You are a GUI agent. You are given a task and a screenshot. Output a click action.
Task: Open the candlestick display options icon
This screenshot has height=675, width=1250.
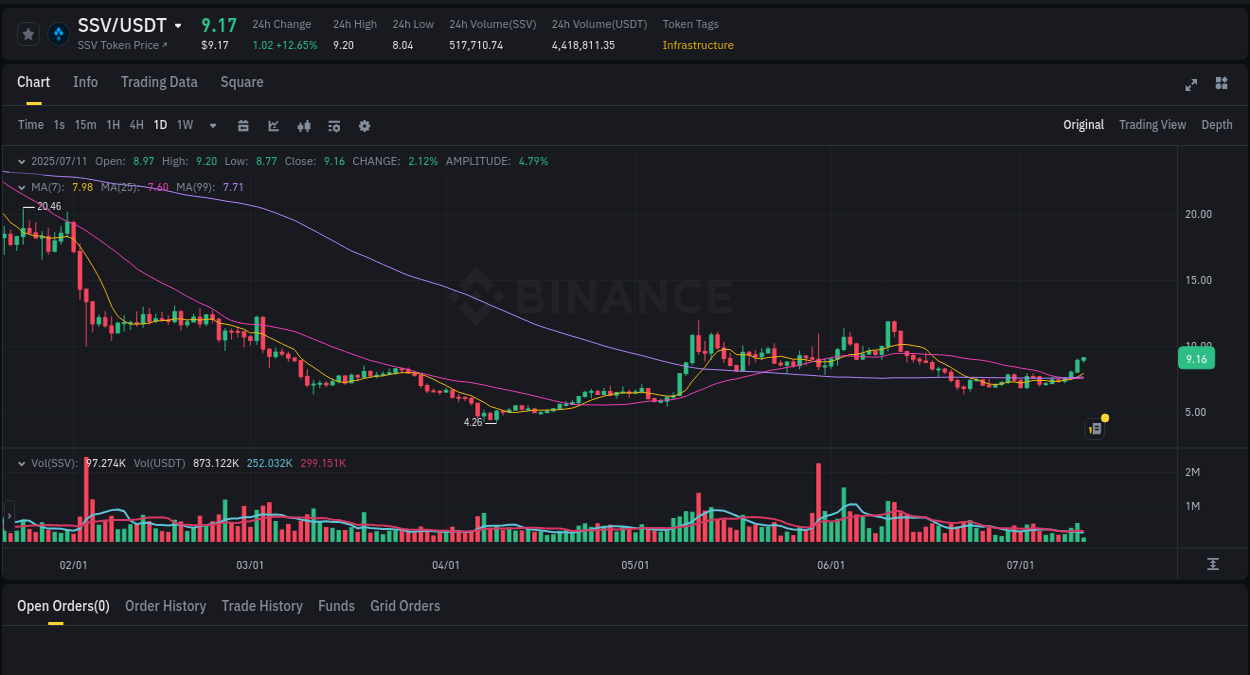pos(303,125)
